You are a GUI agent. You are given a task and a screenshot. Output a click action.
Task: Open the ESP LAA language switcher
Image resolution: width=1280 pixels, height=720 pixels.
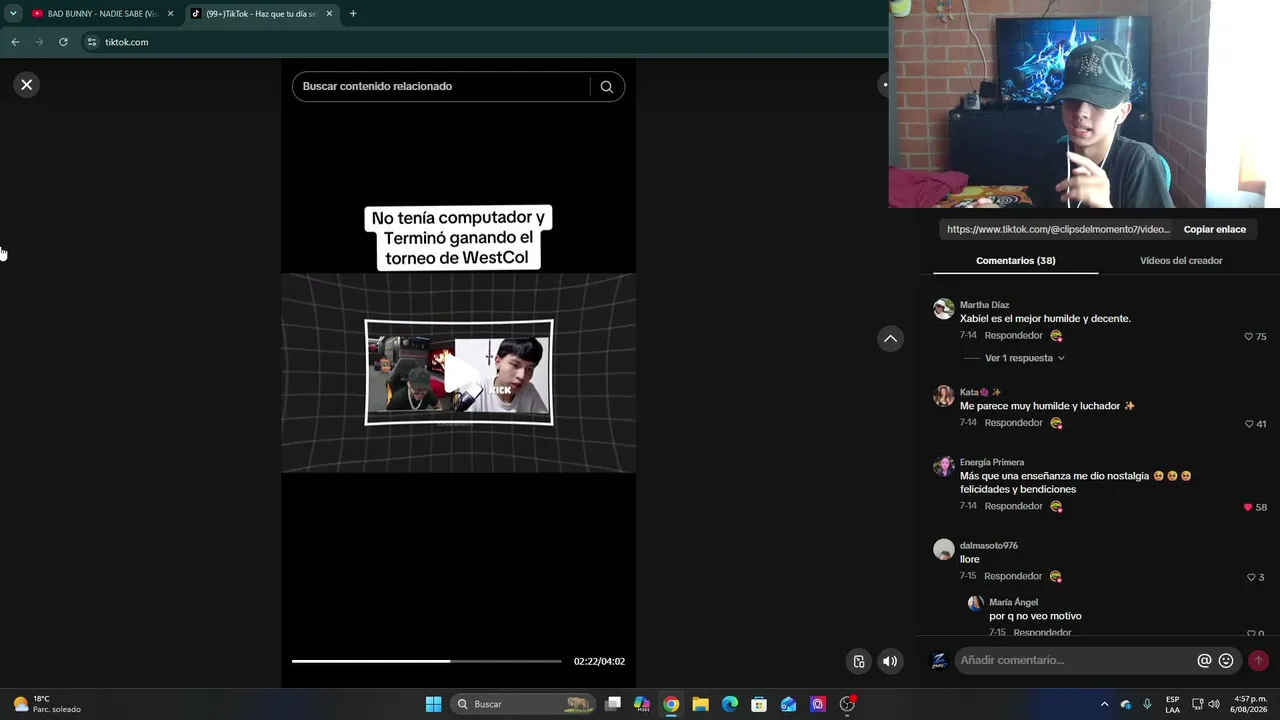1172,704
